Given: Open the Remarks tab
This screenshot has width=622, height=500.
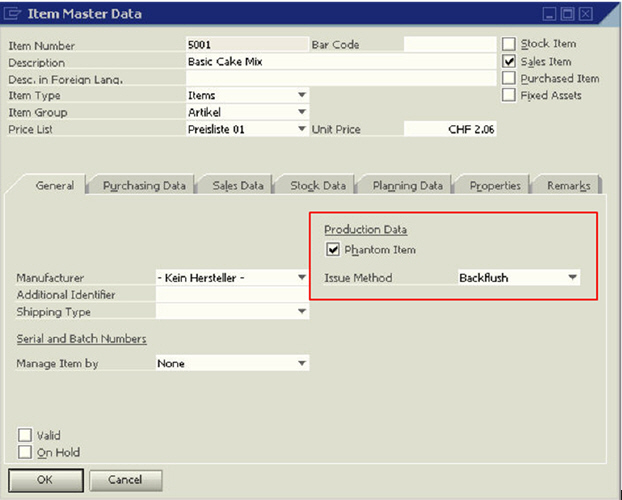Looking at the screenshot, I should coord(568,185).
